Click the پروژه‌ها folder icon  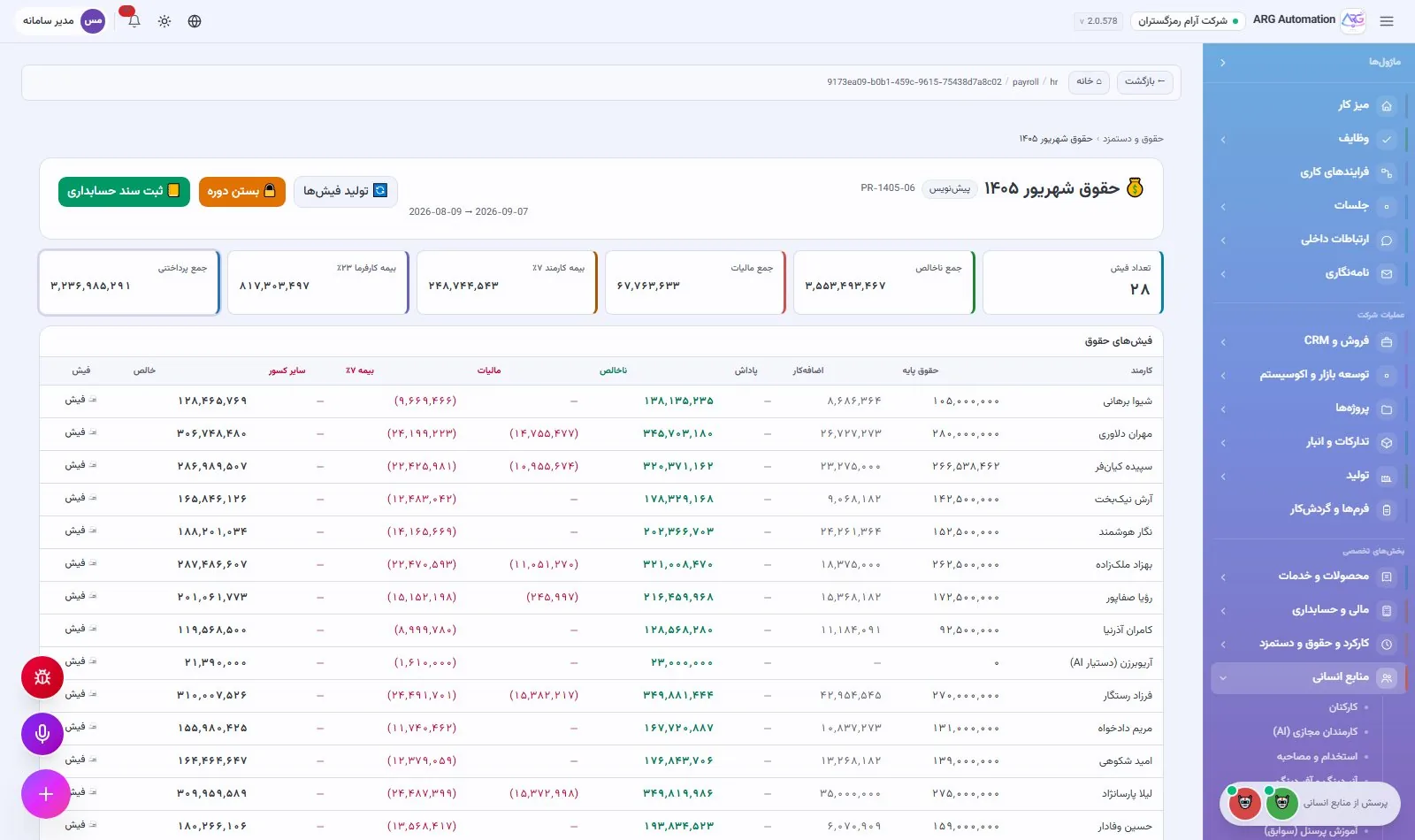point(1387,409)
